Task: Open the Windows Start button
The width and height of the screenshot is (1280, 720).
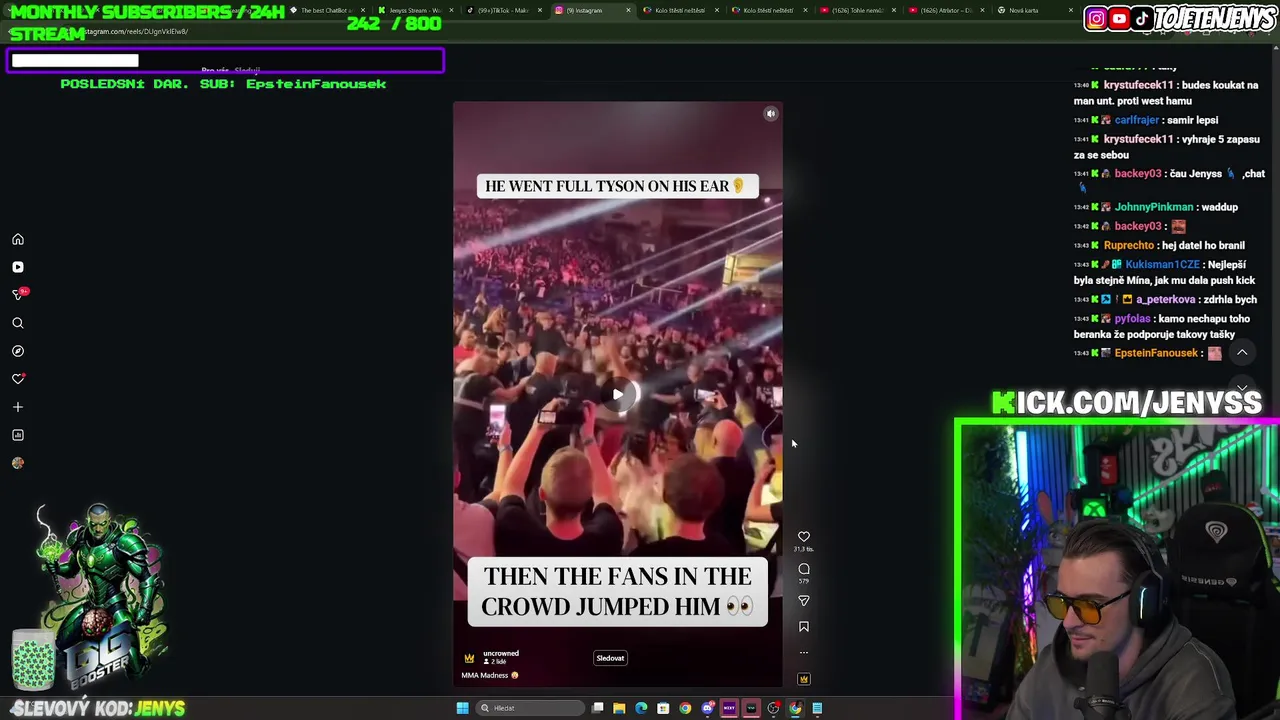Action: tap(462, 708)
